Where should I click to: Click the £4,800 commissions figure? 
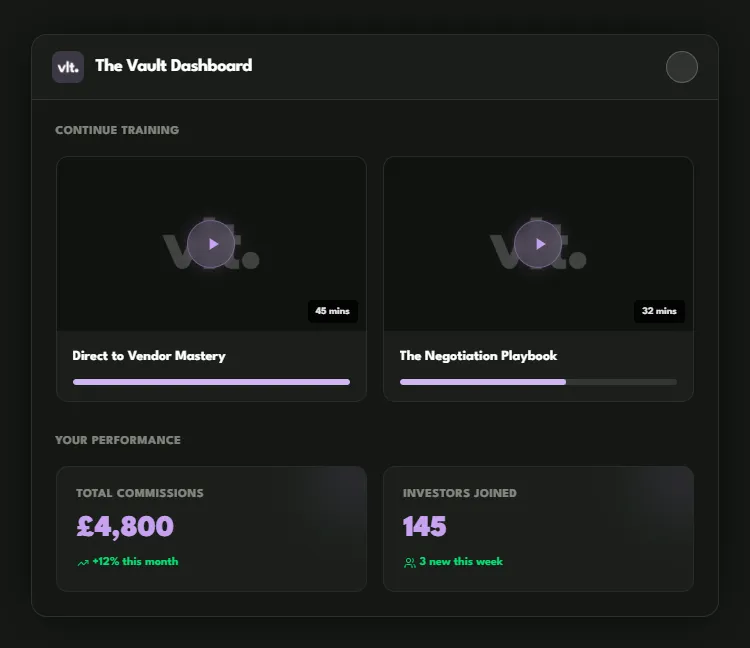click(125, 527)
